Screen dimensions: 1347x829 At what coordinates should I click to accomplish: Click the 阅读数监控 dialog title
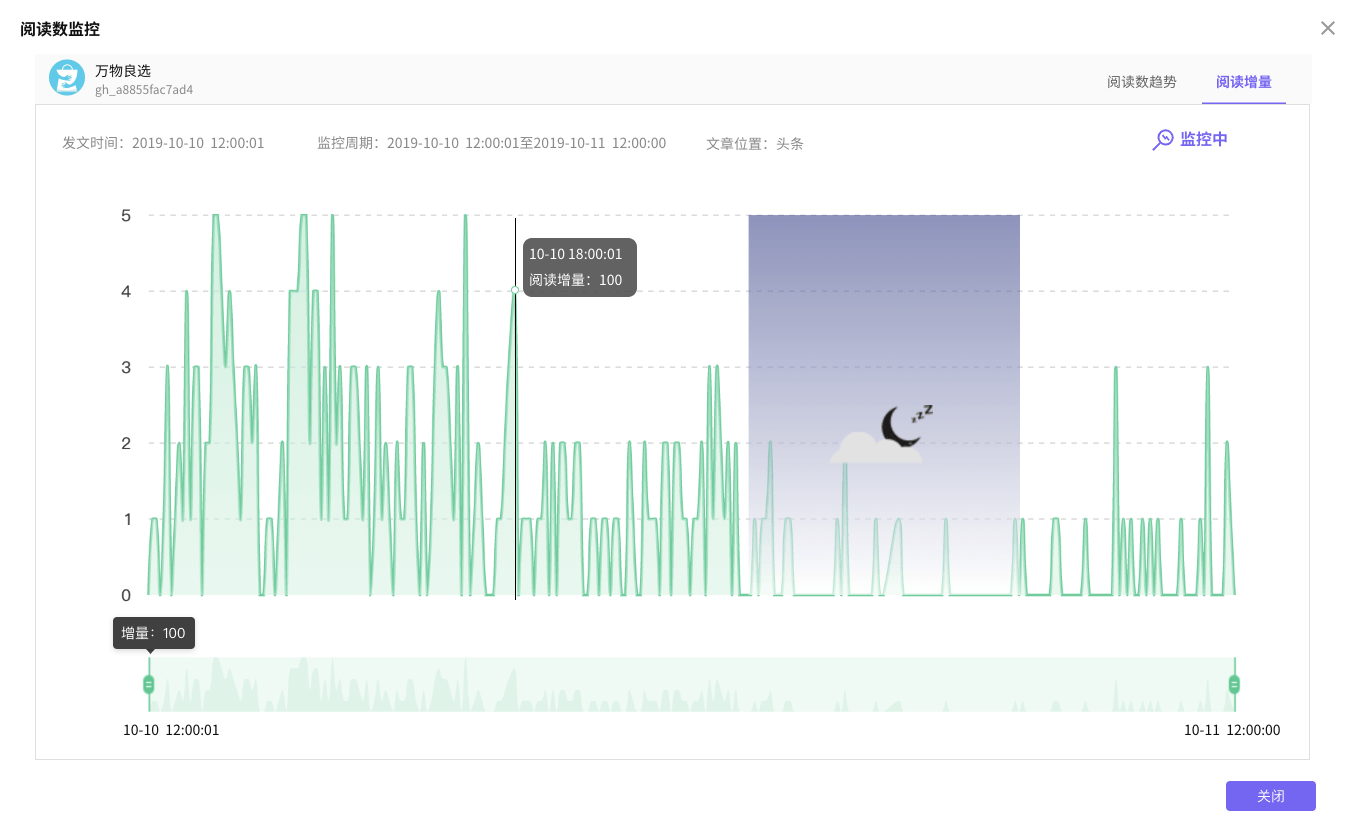(x=60, y=29)
